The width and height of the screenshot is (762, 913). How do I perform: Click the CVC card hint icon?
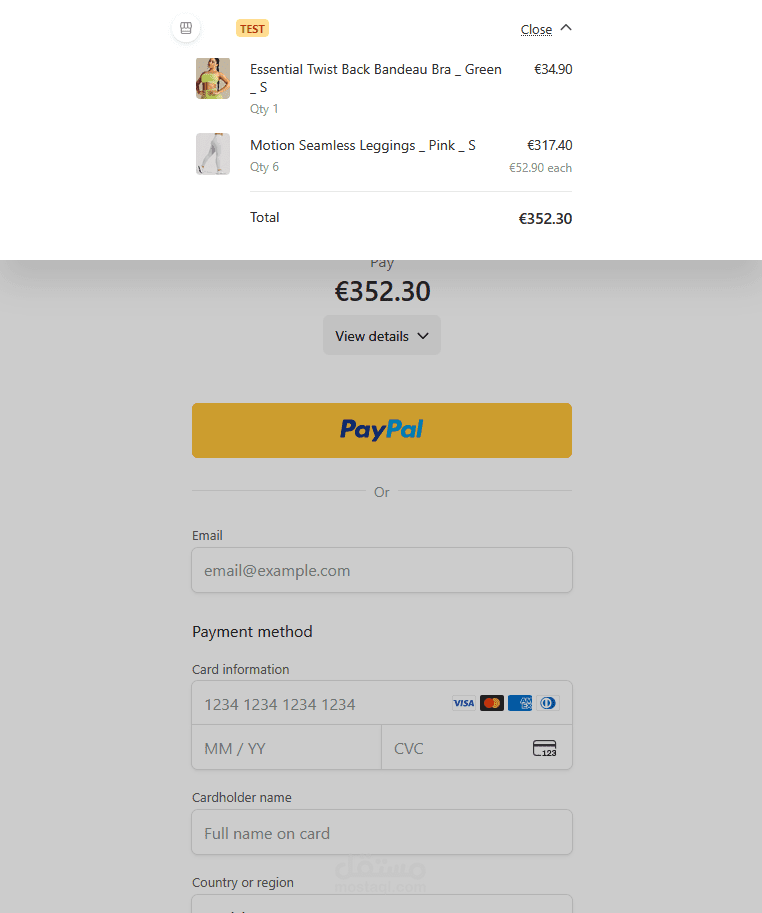pos(544,748)
